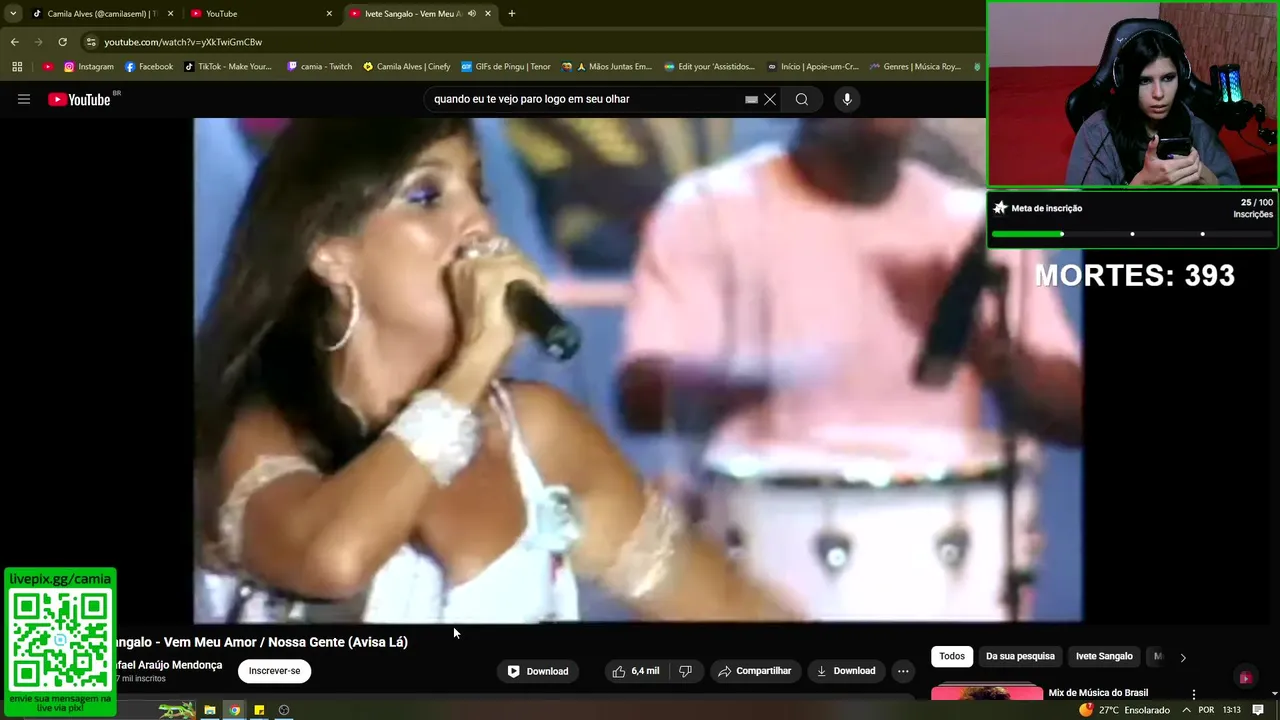Open the GIFs de Pingu | Tenor bookmark
Image resolution: width=1280 pixels, height=720 pixels.
506,67
